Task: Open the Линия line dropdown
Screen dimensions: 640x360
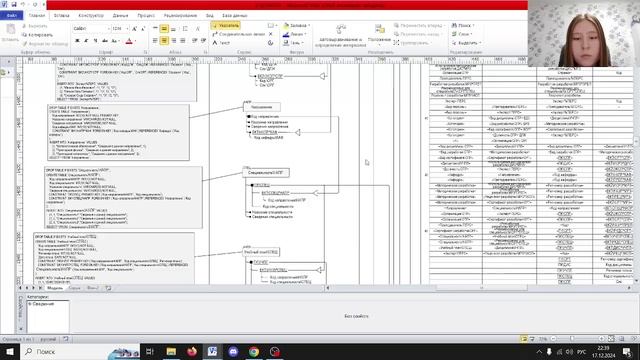Action: coord(295,34)
